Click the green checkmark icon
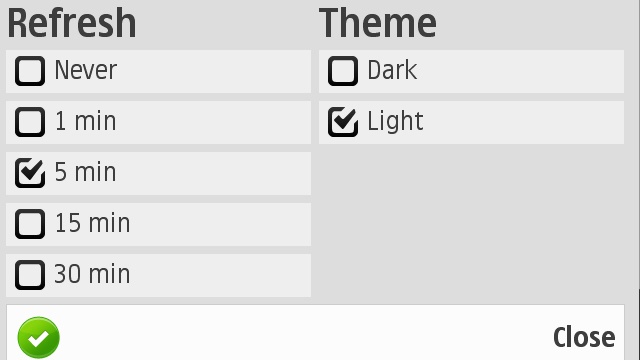640x360 pixels. click(39, 338)
